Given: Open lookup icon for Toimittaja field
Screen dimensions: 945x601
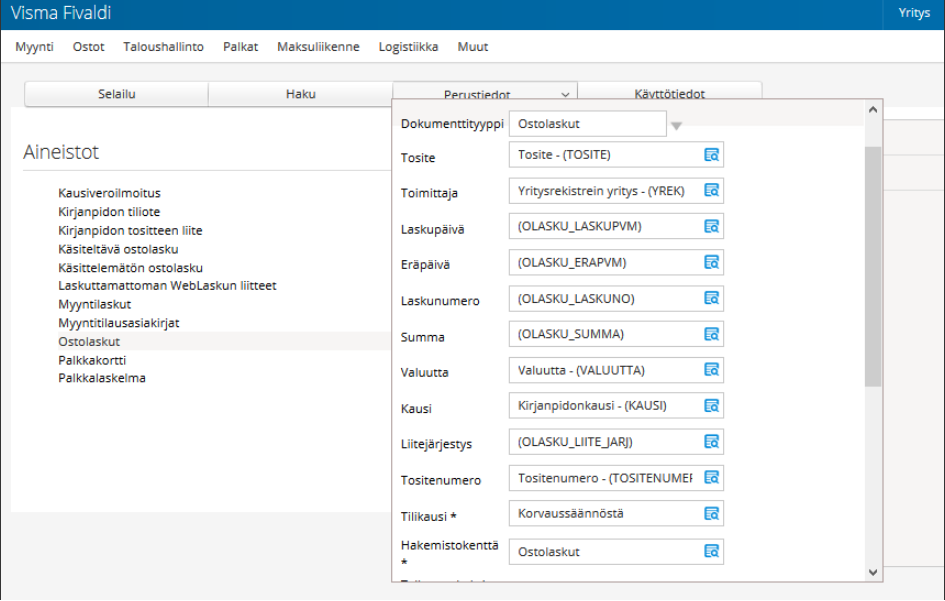Looking at the screenshot, I should pos(711,190).
